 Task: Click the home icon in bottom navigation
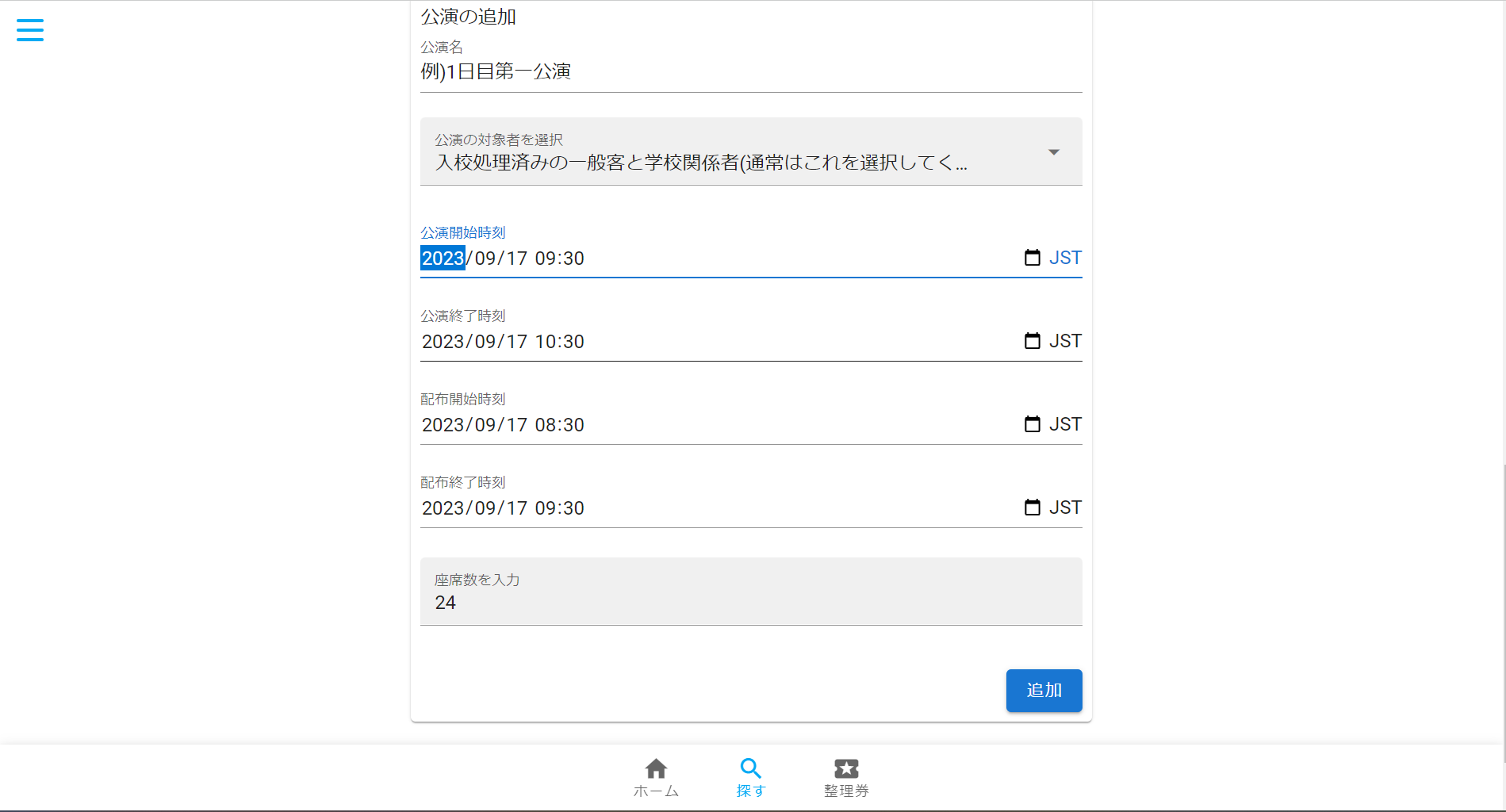656,768
